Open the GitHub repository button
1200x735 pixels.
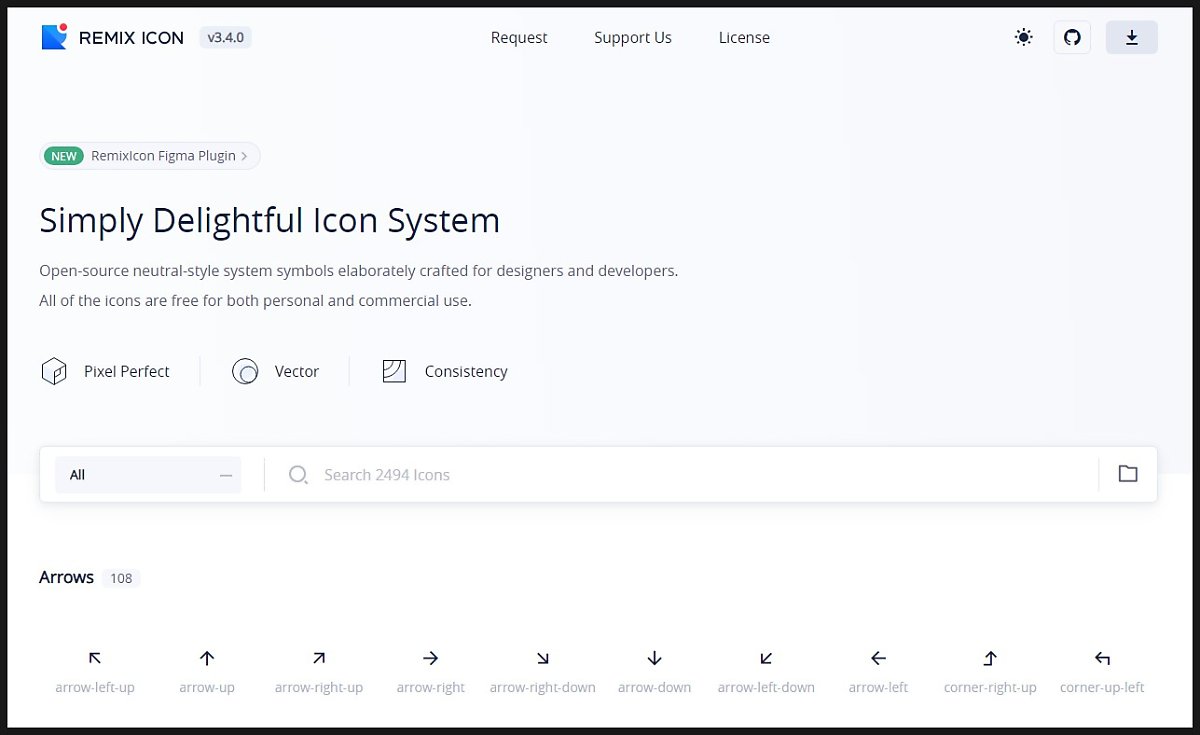pos(1072,37)
